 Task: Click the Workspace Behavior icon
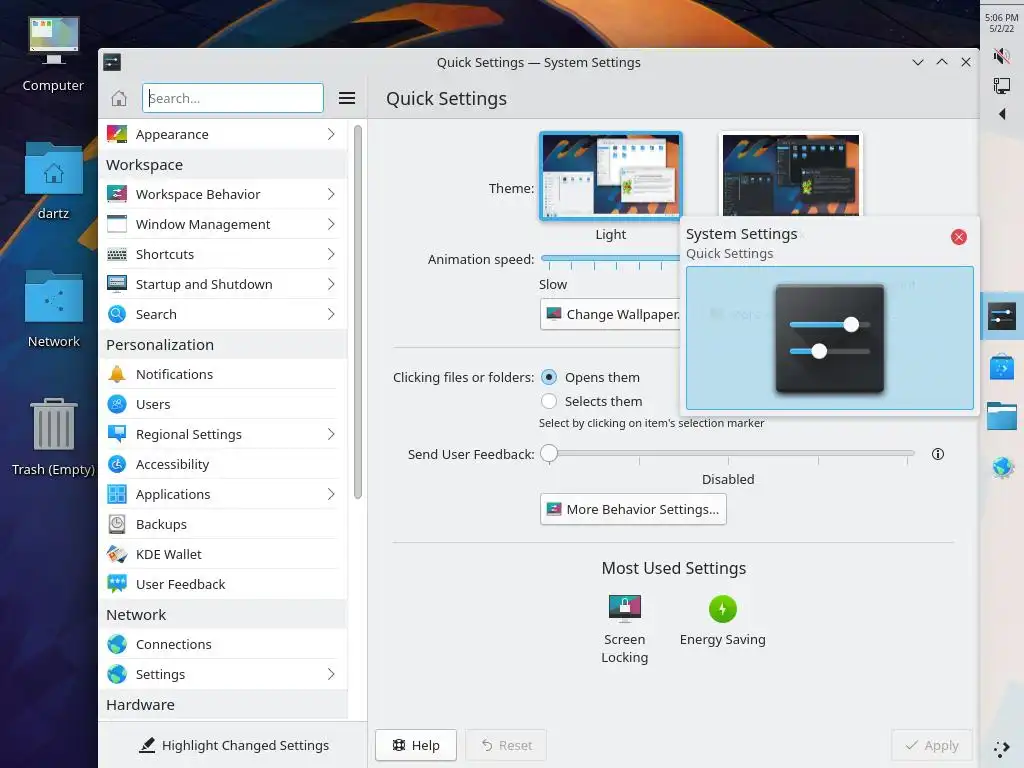click(117, 194)
